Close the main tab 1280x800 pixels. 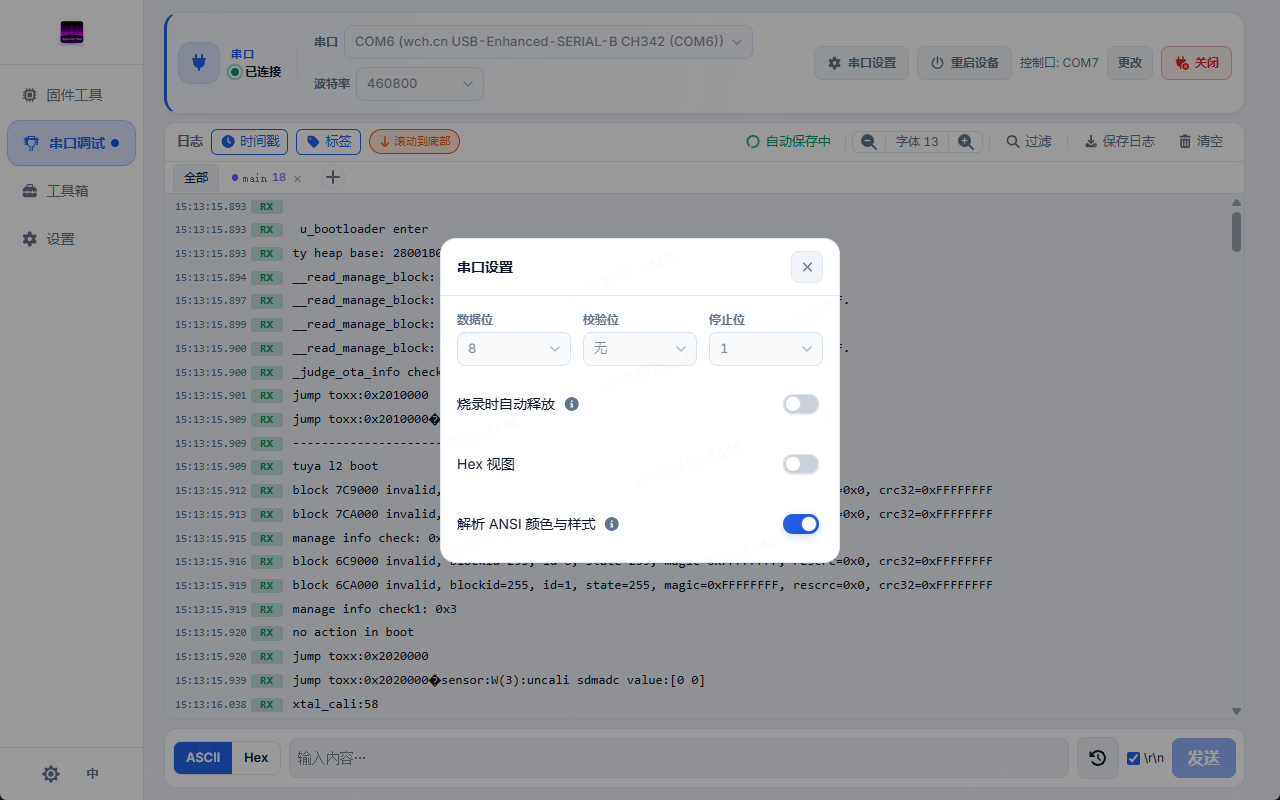(297, 178)
